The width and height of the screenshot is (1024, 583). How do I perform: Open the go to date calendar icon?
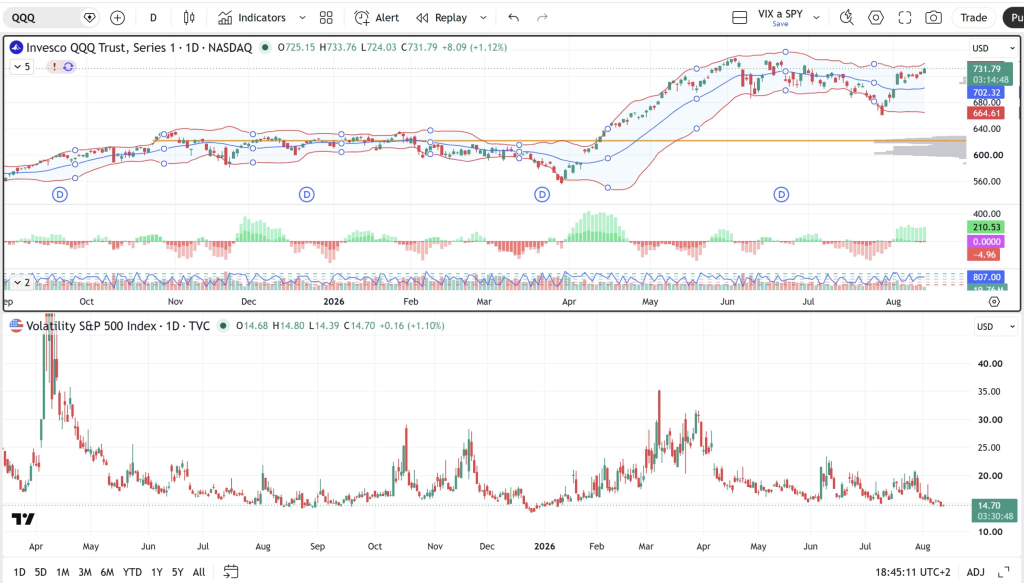[231, 572]
